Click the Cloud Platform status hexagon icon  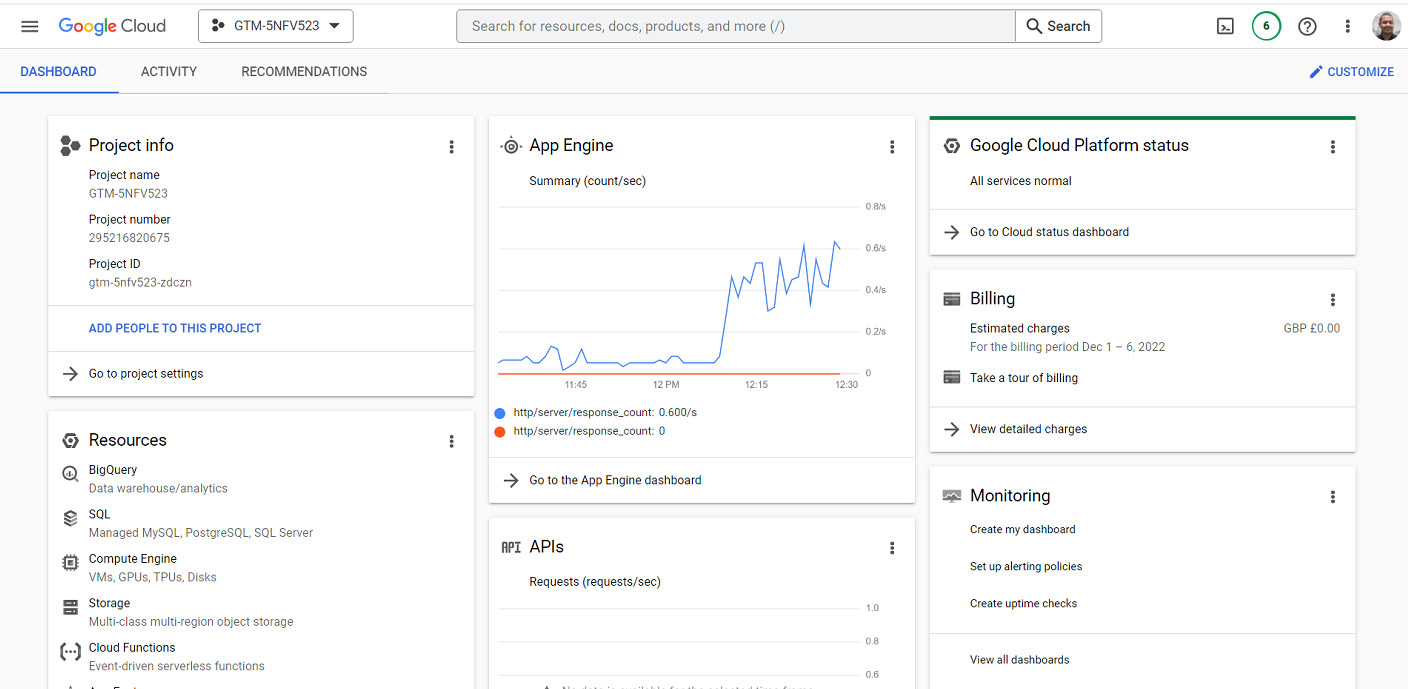pyautogui.click(x=952, y=146)
